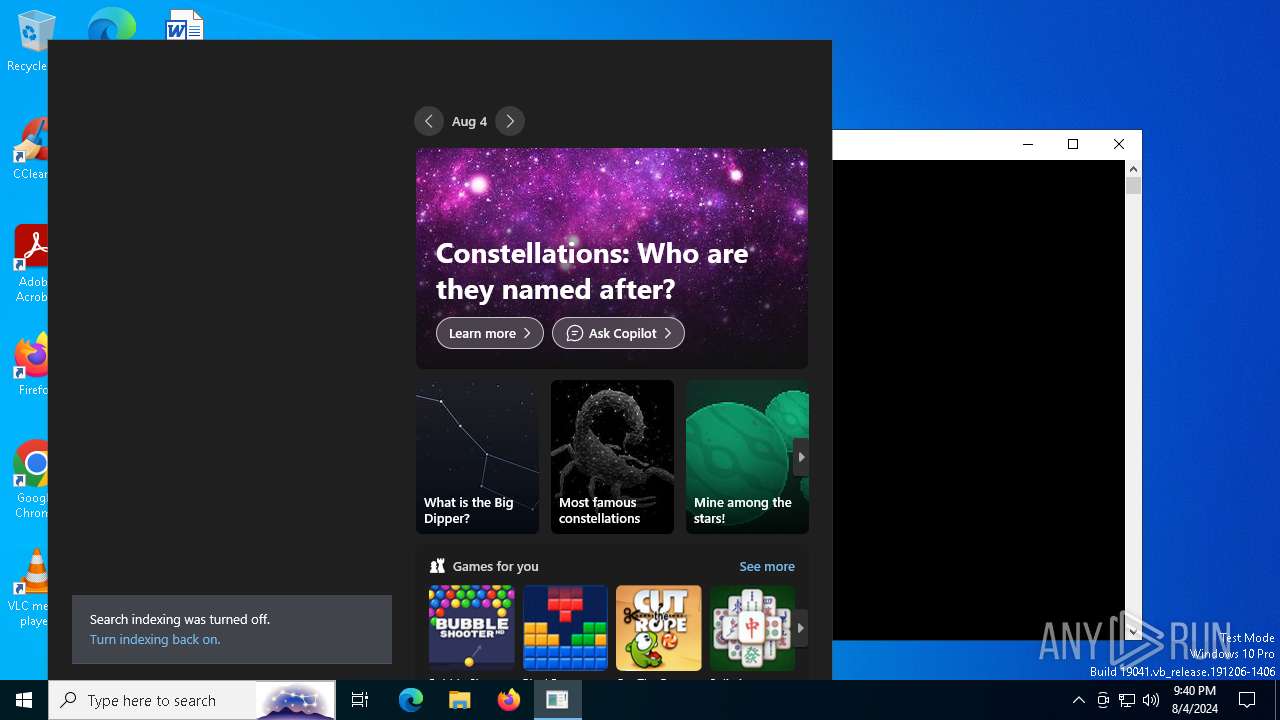Viewport: 1280px width, 720px height.
Task: Open network status tray icon
Action: click(1127, 700)
